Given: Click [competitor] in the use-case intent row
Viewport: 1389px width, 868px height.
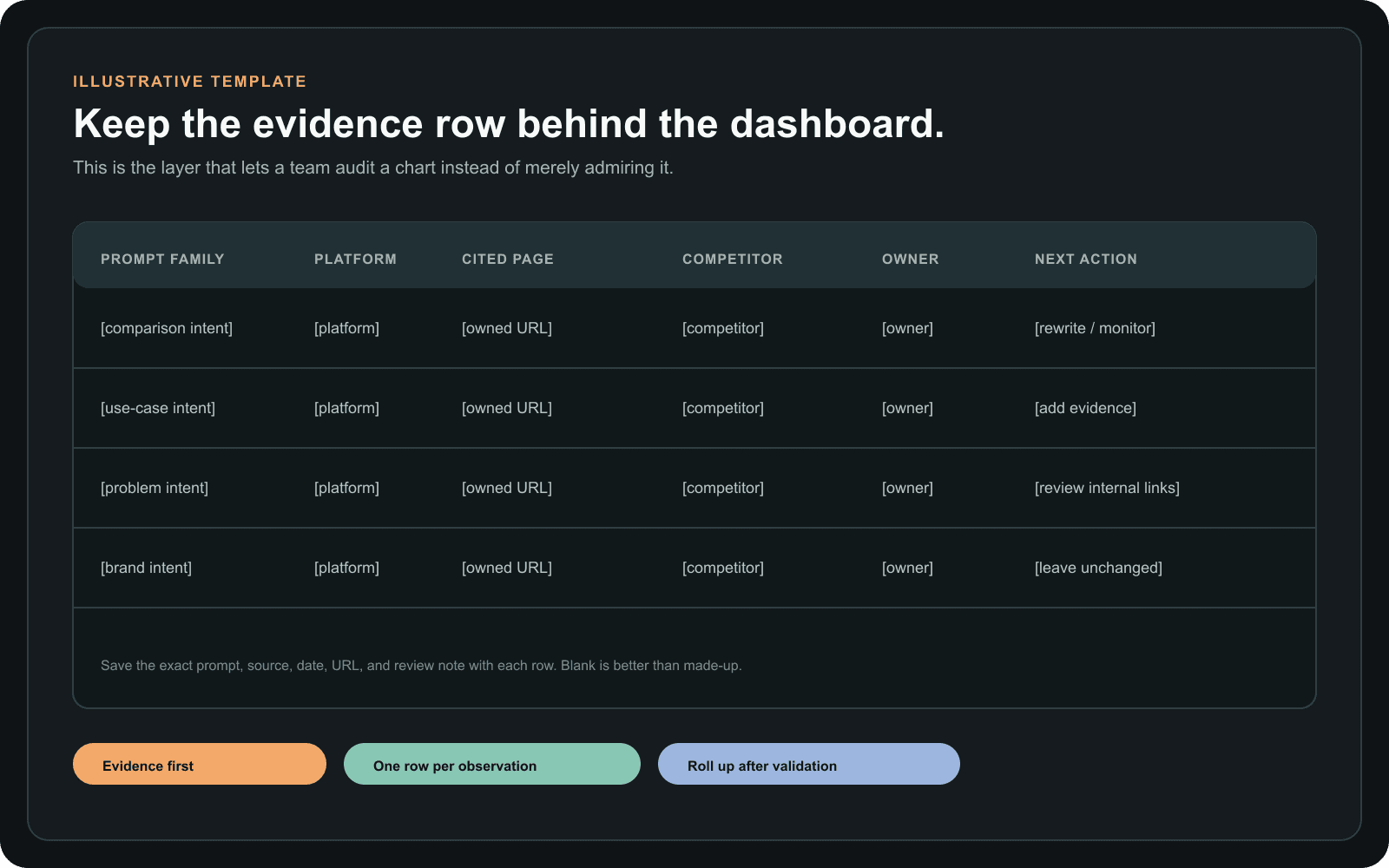Looking at the screenshot, I should coord(723,408).
